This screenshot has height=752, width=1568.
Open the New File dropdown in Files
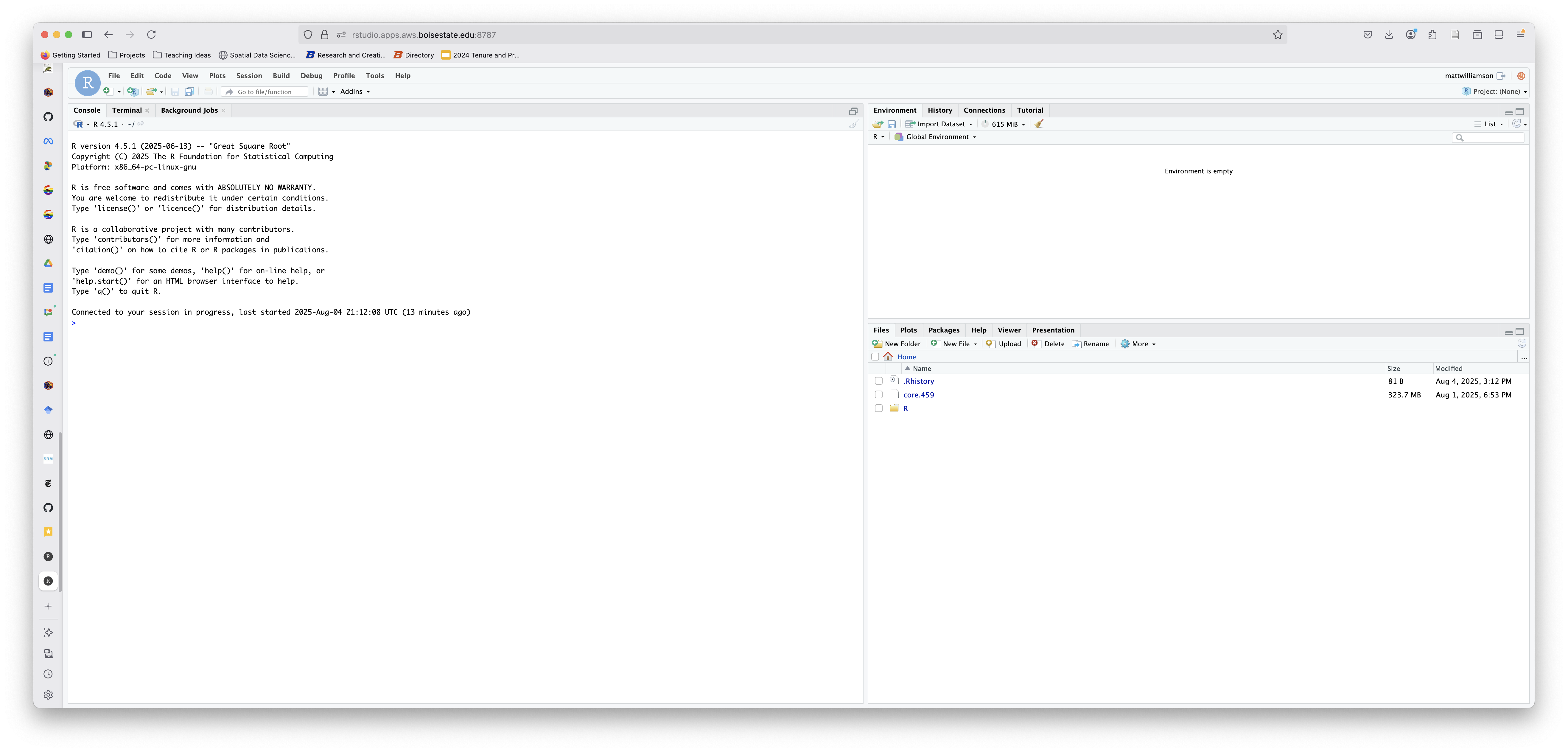[x=954, y=344]
